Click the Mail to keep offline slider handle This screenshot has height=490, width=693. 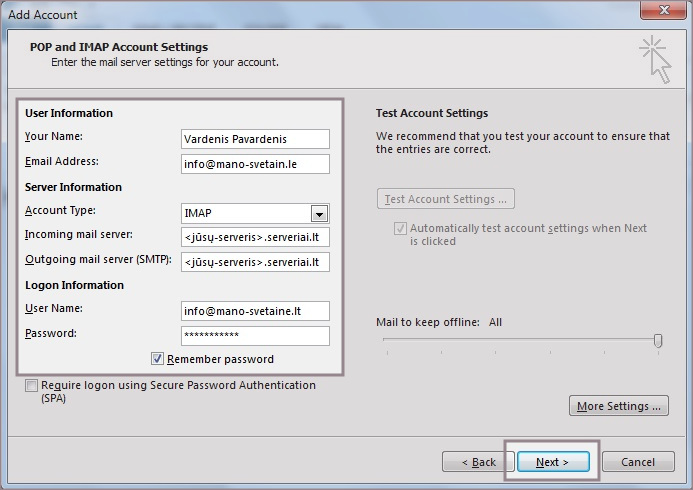pos(658,341)
